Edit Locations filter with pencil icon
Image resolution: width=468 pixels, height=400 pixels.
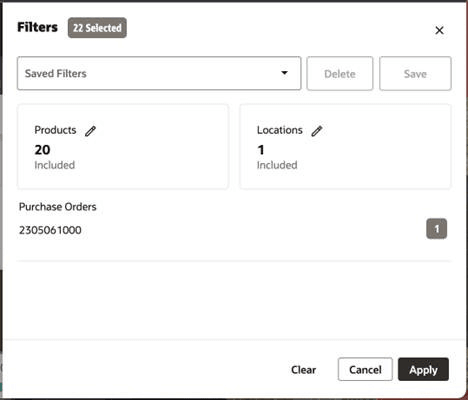[317, 131]
